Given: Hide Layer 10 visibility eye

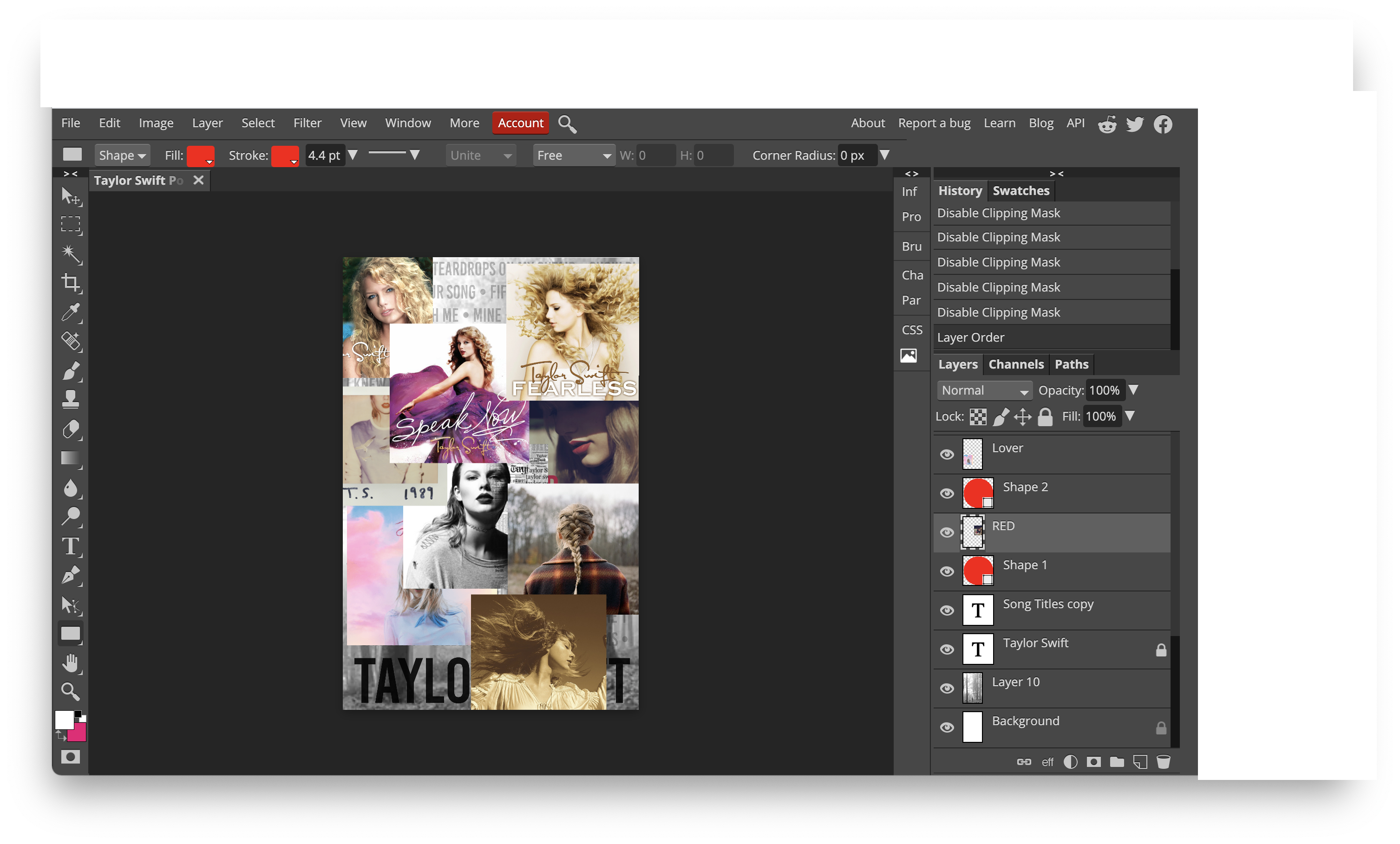Looking at the screenshot, I should (947, 689).
